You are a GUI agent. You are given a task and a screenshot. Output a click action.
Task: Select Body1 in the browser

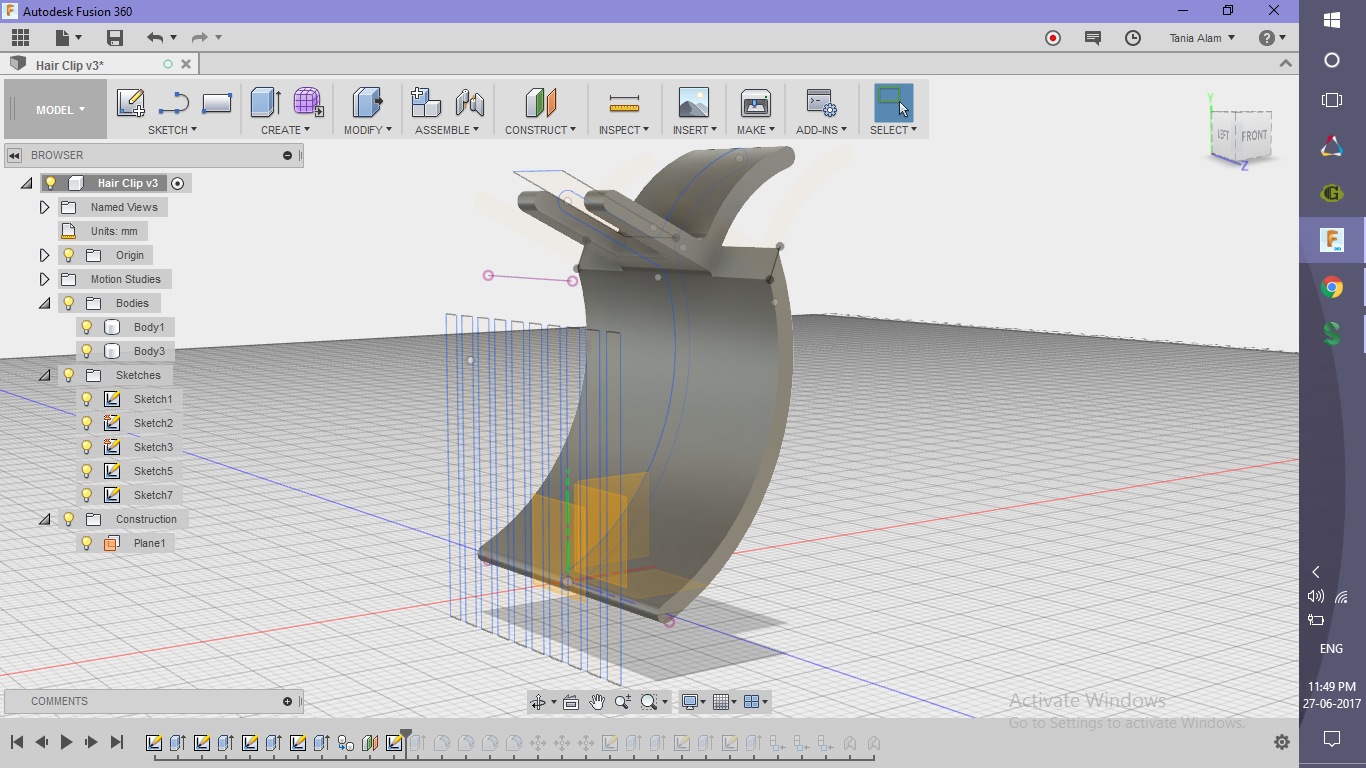coord(149,327)
